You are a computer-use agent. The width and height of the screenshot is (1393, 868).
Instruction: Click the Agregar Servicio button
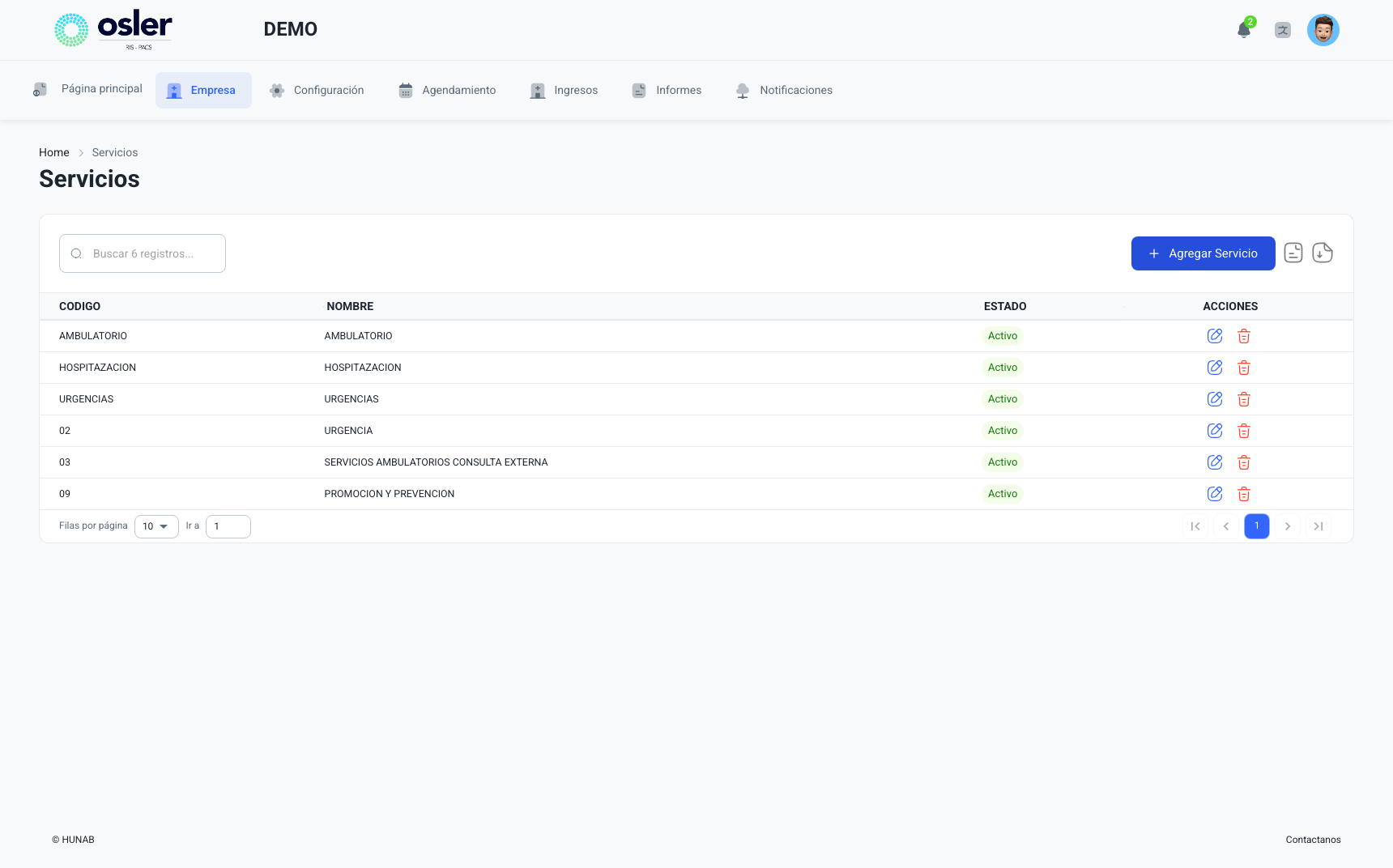(x=1203, y=253)
